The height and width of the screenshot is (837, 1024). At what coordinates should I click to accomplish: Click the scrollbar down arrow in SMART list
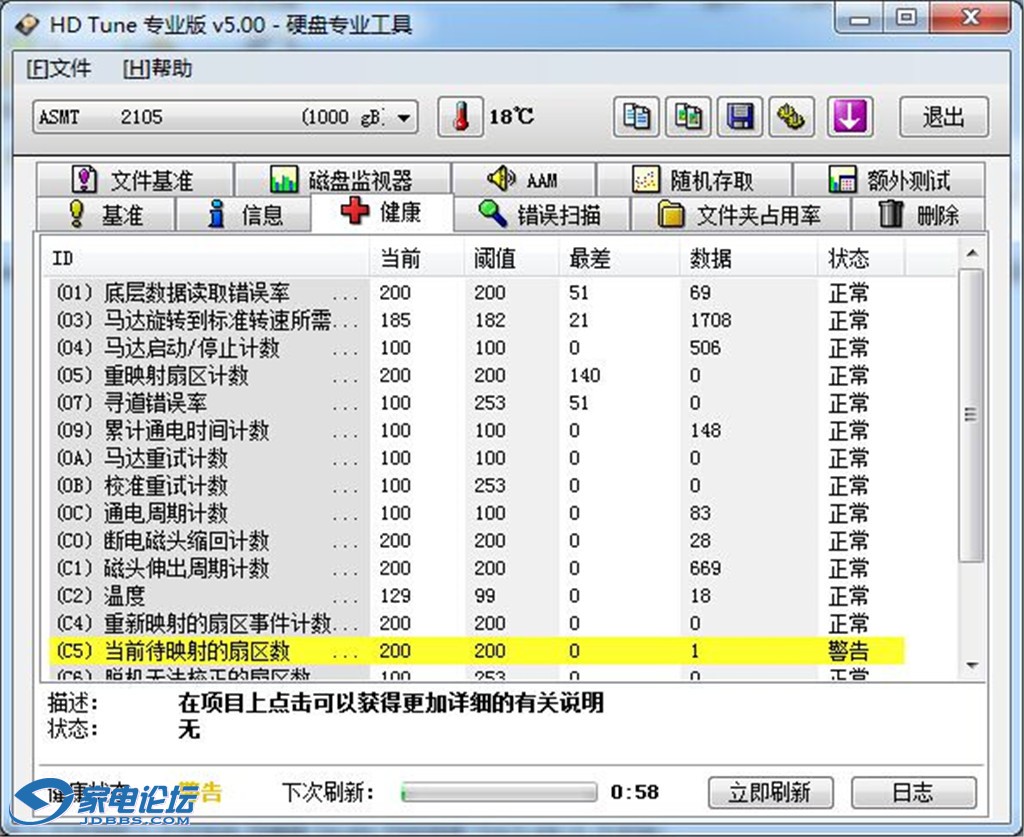coord(971,665)
